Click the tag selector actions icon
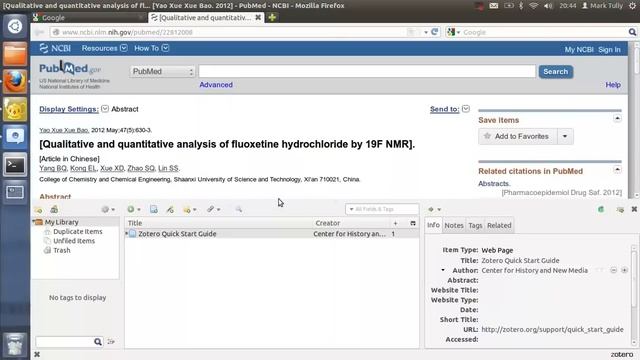 [111, 342]
